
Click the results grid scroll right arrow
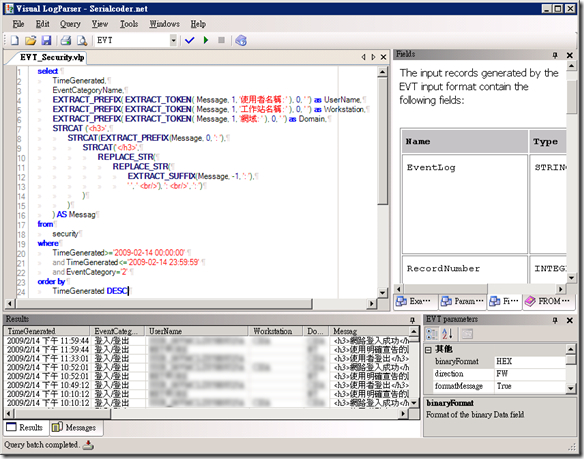403,413
